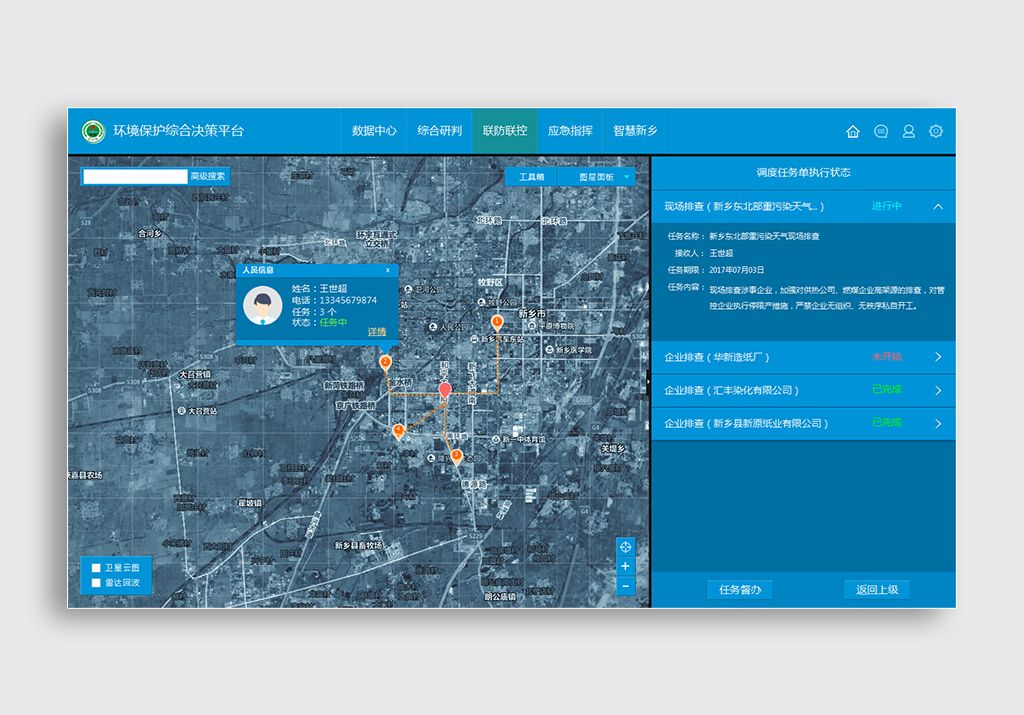
Task: Click the phone number 13345679874
Action: tap(348, 300)
